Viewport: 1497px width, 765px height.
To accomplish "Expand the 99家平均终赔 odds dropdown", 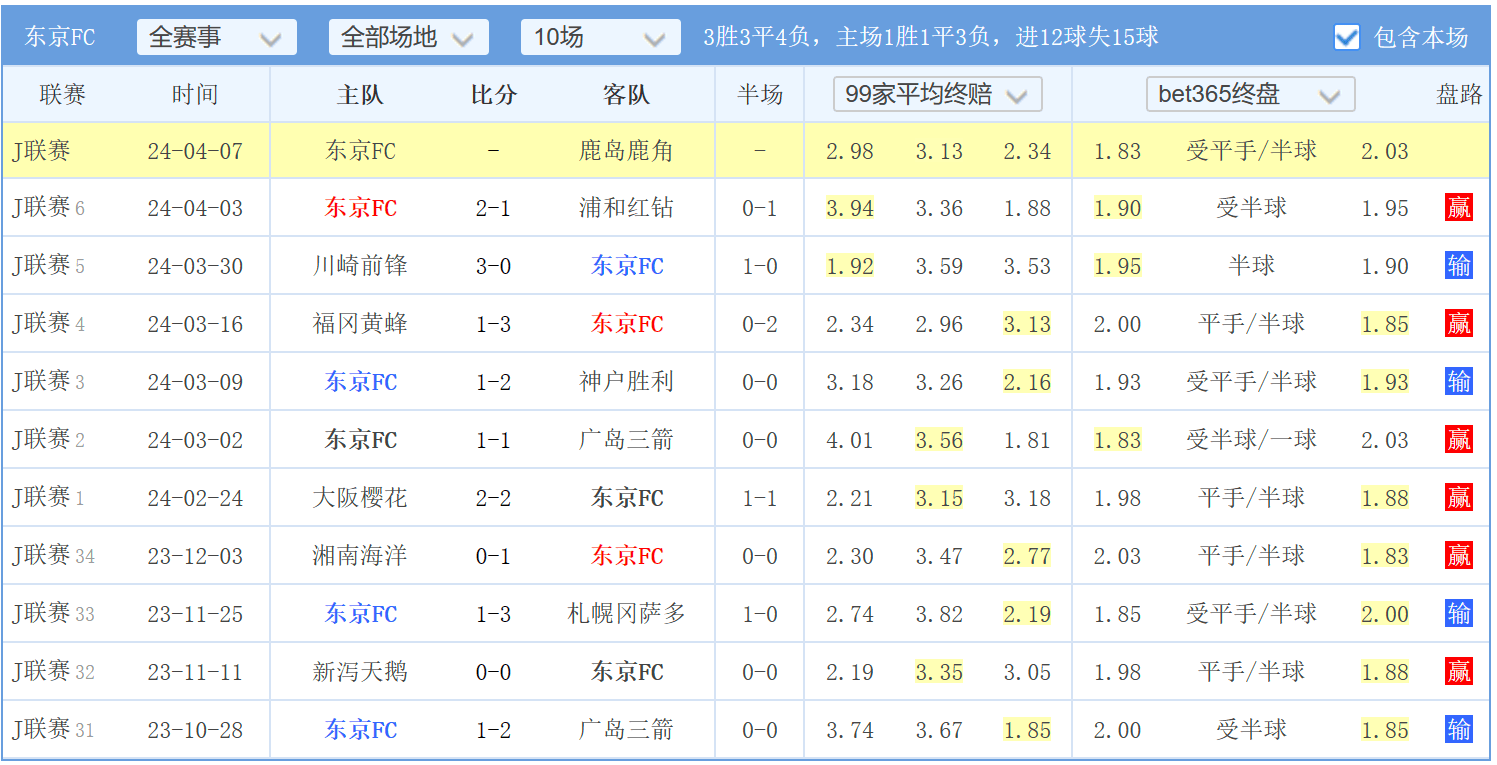I will (938, 95).
